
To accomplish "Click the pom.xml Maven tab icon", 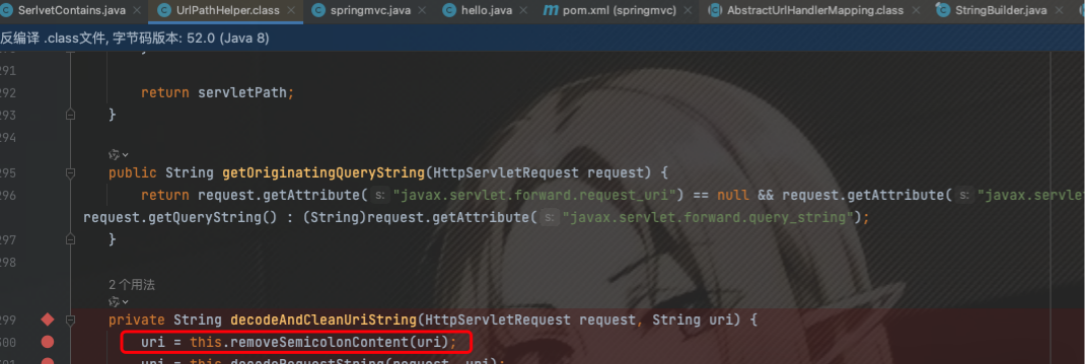I will pos(551,10).
